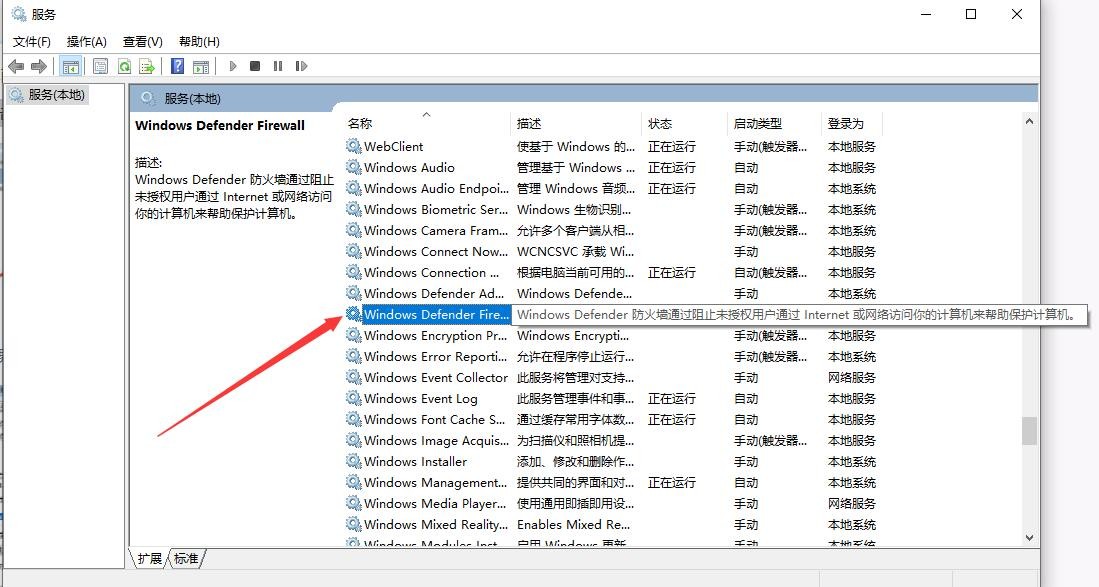Click the WCNCSVC 承载 Wi... description cell
The image size is (1099, 587).
575,251
